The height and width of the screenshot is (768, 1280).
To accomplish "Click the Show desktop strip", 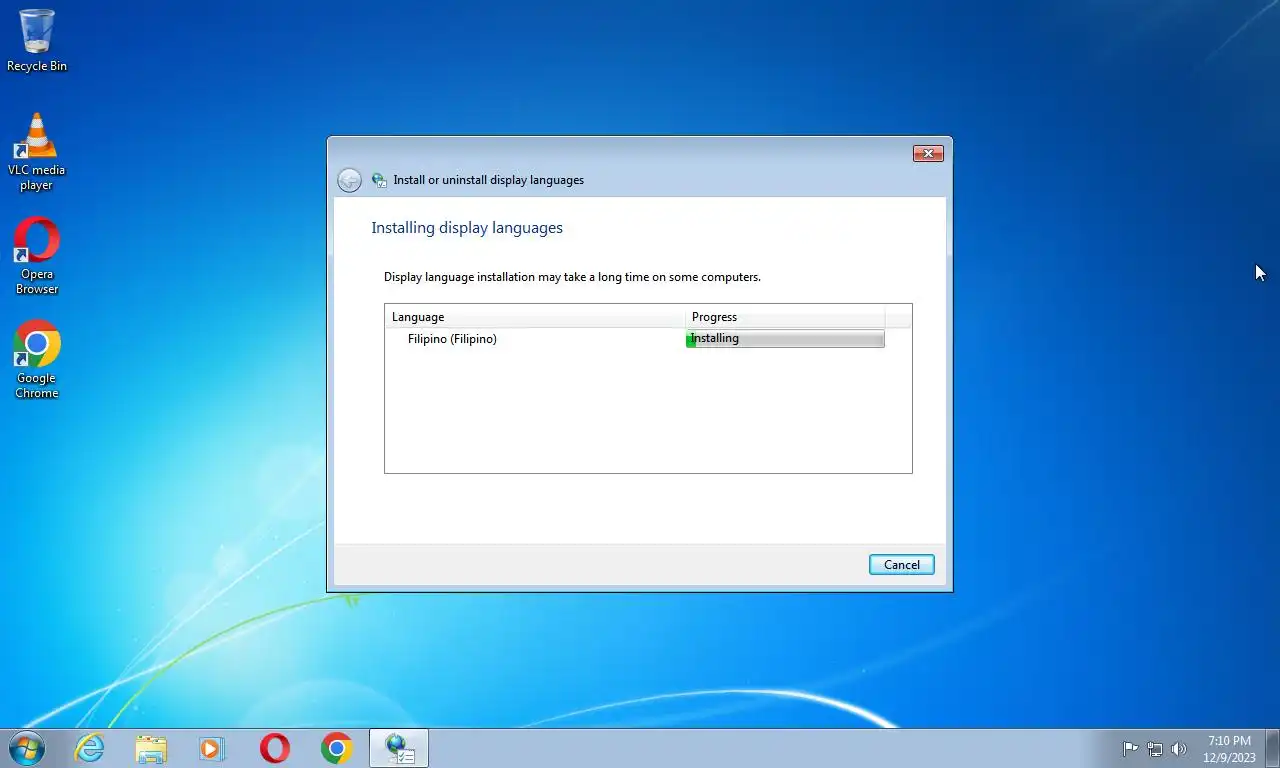I will point(1273,748).
